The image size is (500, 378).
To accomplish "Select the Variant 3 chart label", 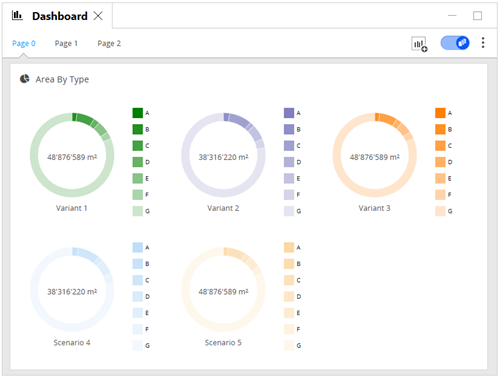I will [x=374, y=208].
